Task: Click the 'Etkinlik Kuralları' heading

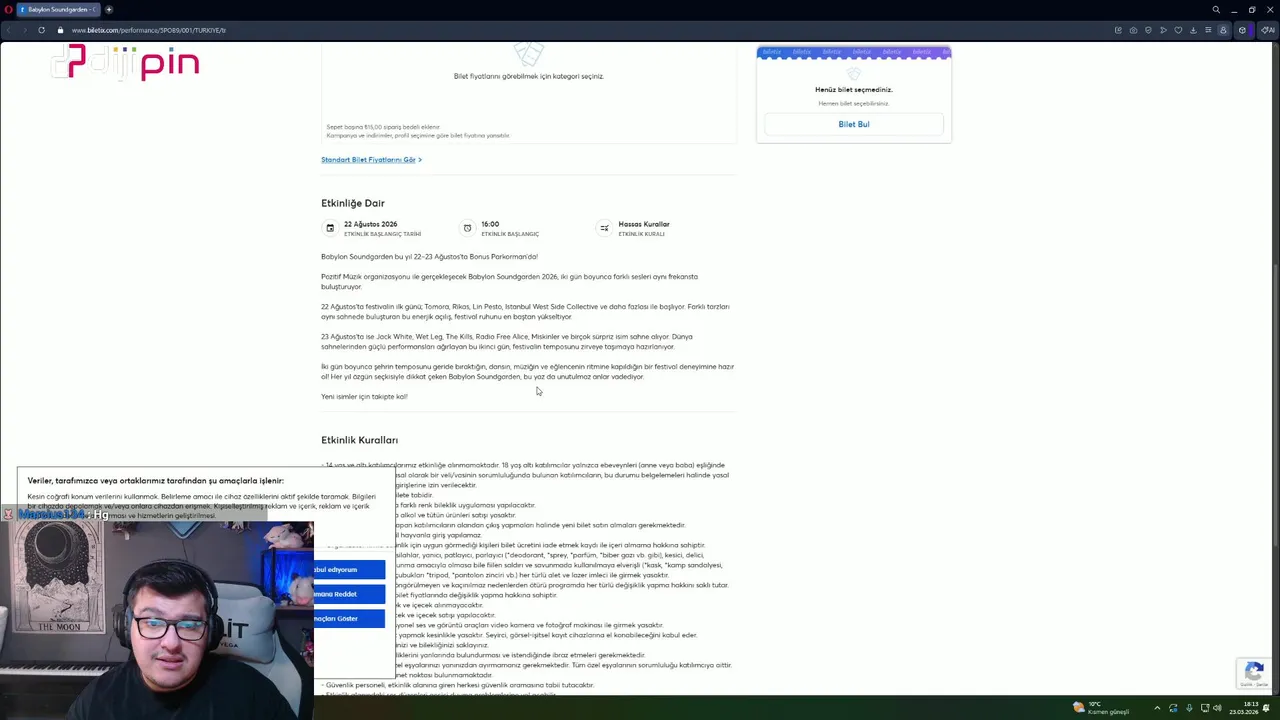Action: click(359, 440)
